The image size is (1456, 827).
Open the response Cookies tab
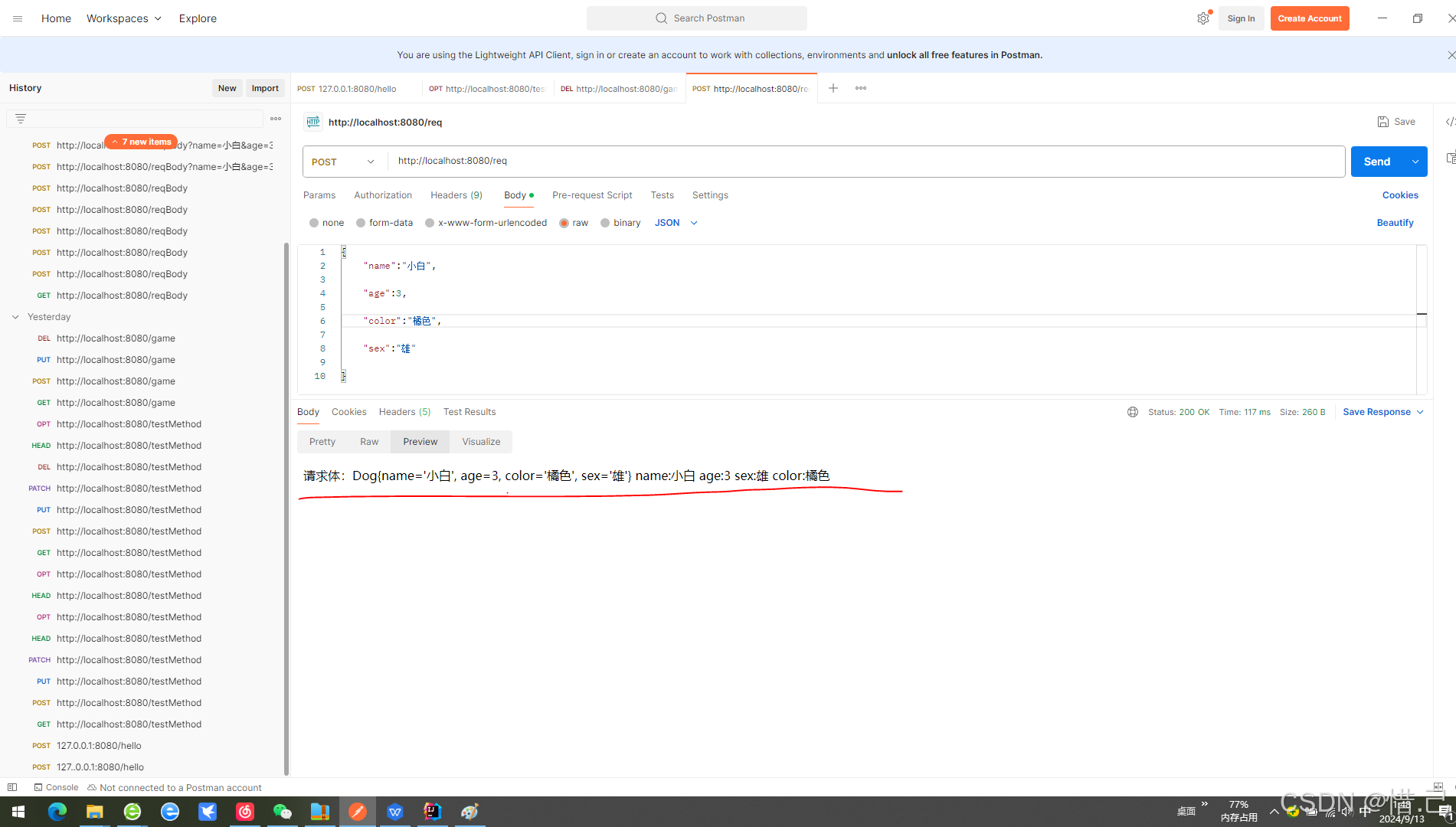349,412
